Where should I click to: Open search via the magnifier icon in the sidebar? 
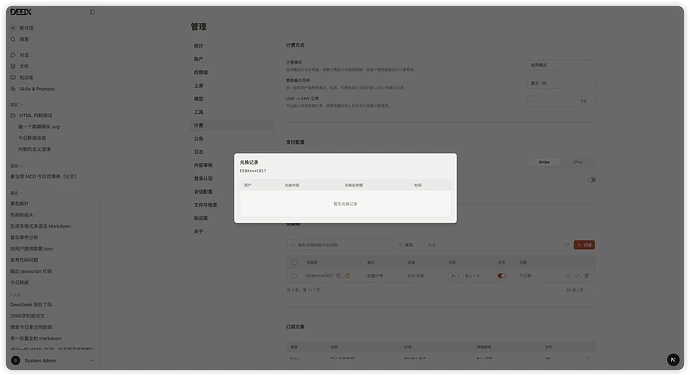[13, 39]
